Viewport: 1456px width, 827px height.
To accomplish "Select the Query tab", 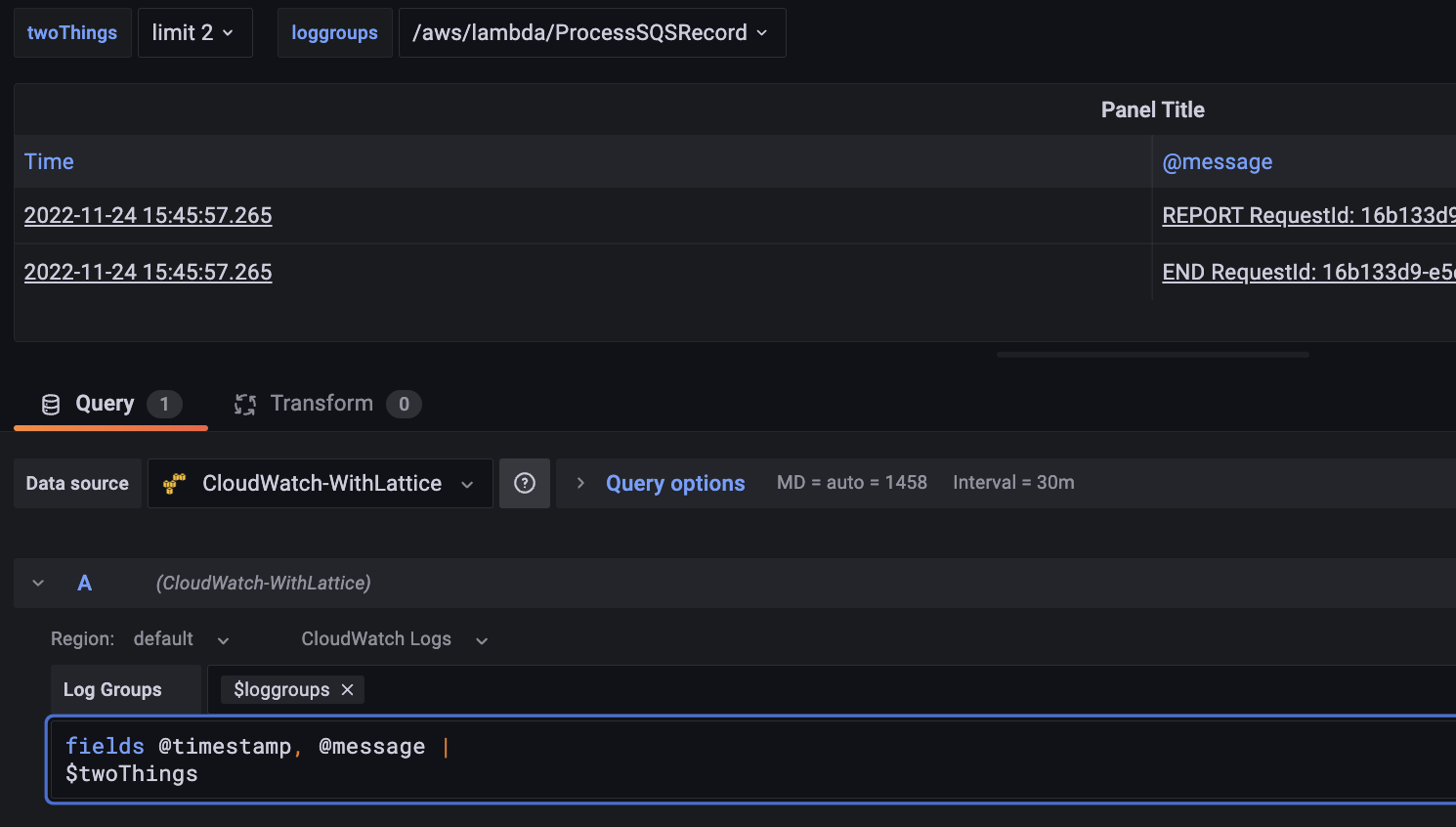I will (105, 403).
